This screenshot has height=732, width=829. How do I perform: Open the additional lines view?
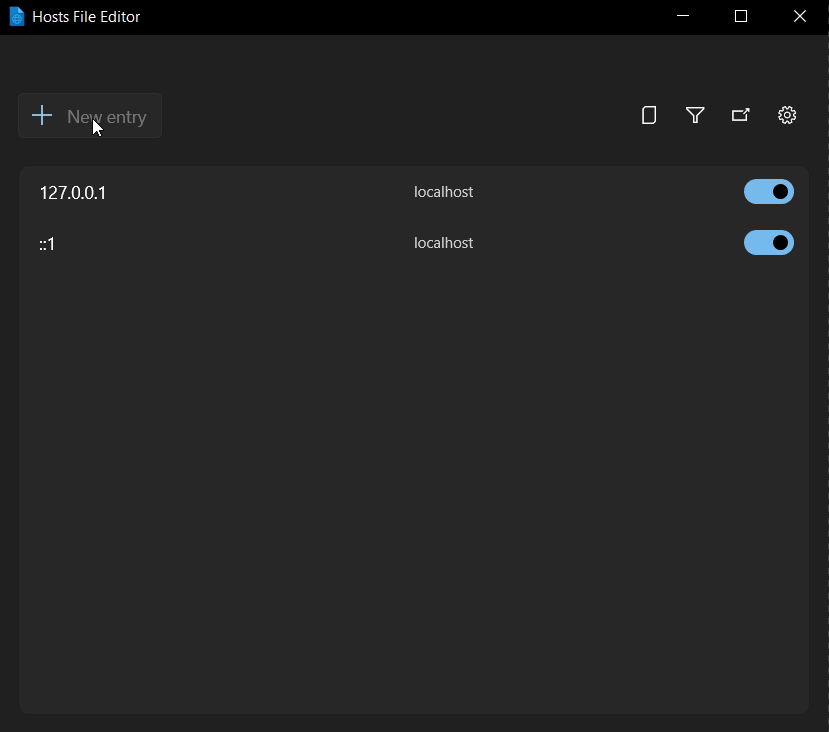pos(648,115)
